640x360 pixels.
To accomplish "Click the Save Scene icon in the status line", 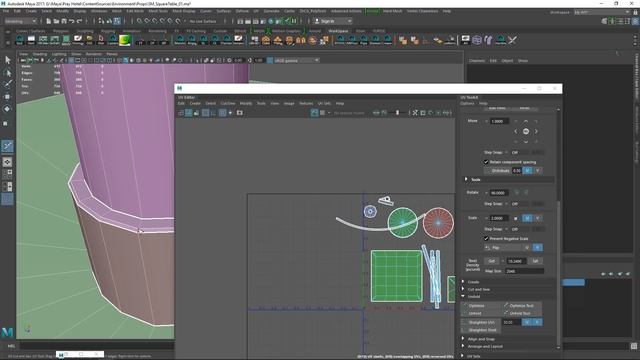I will click(x=64, y=21).
